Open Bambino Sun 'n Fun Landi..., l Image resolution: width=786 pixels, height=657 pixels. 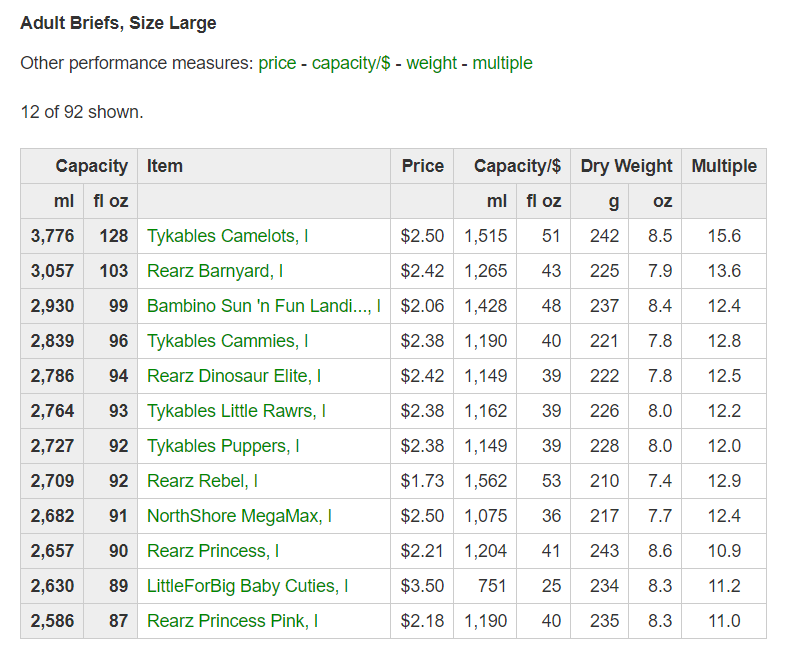coord(263,306)
